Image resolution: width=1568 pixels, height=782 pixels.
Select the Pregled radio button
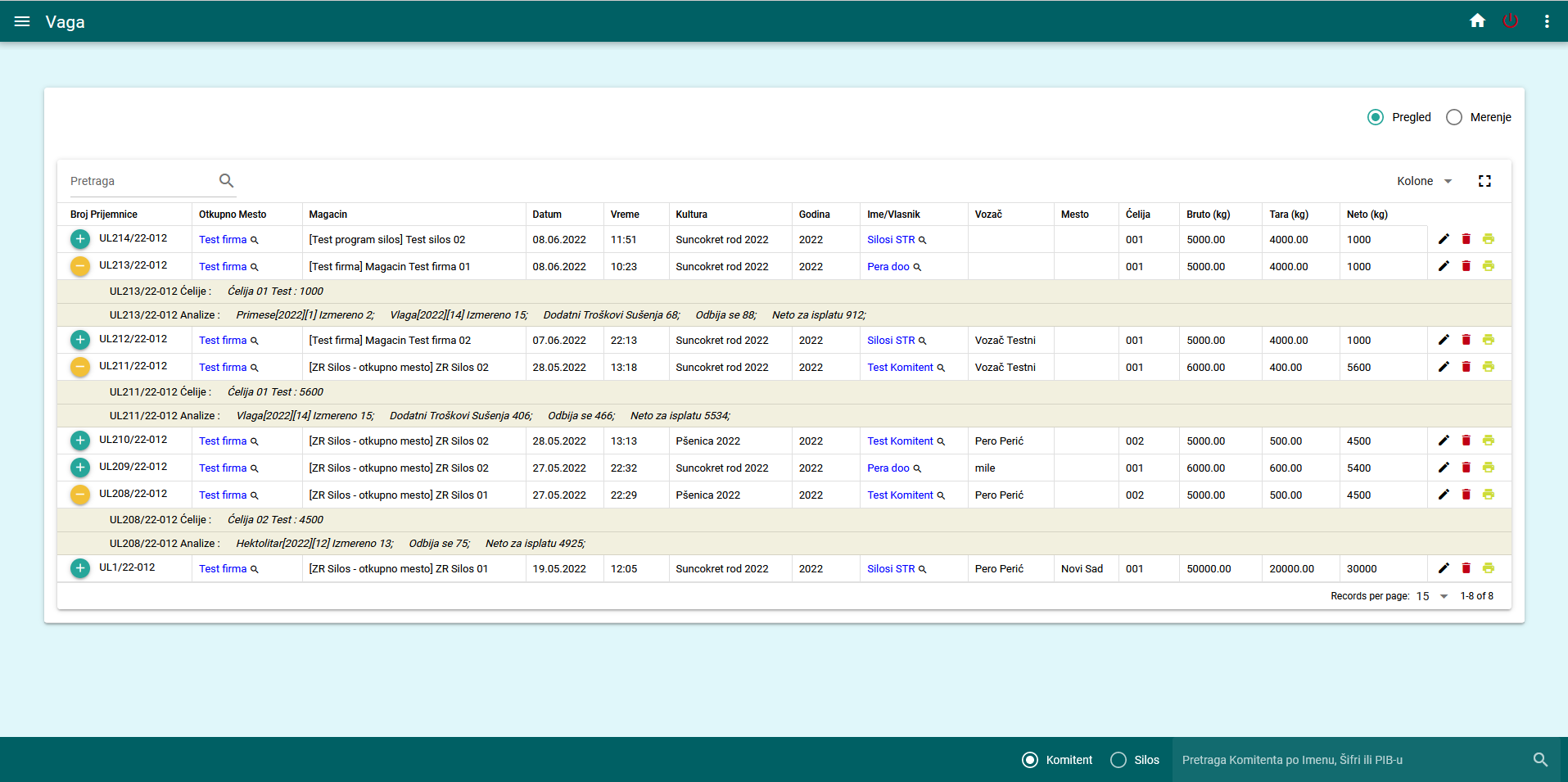click(1376, 117)
